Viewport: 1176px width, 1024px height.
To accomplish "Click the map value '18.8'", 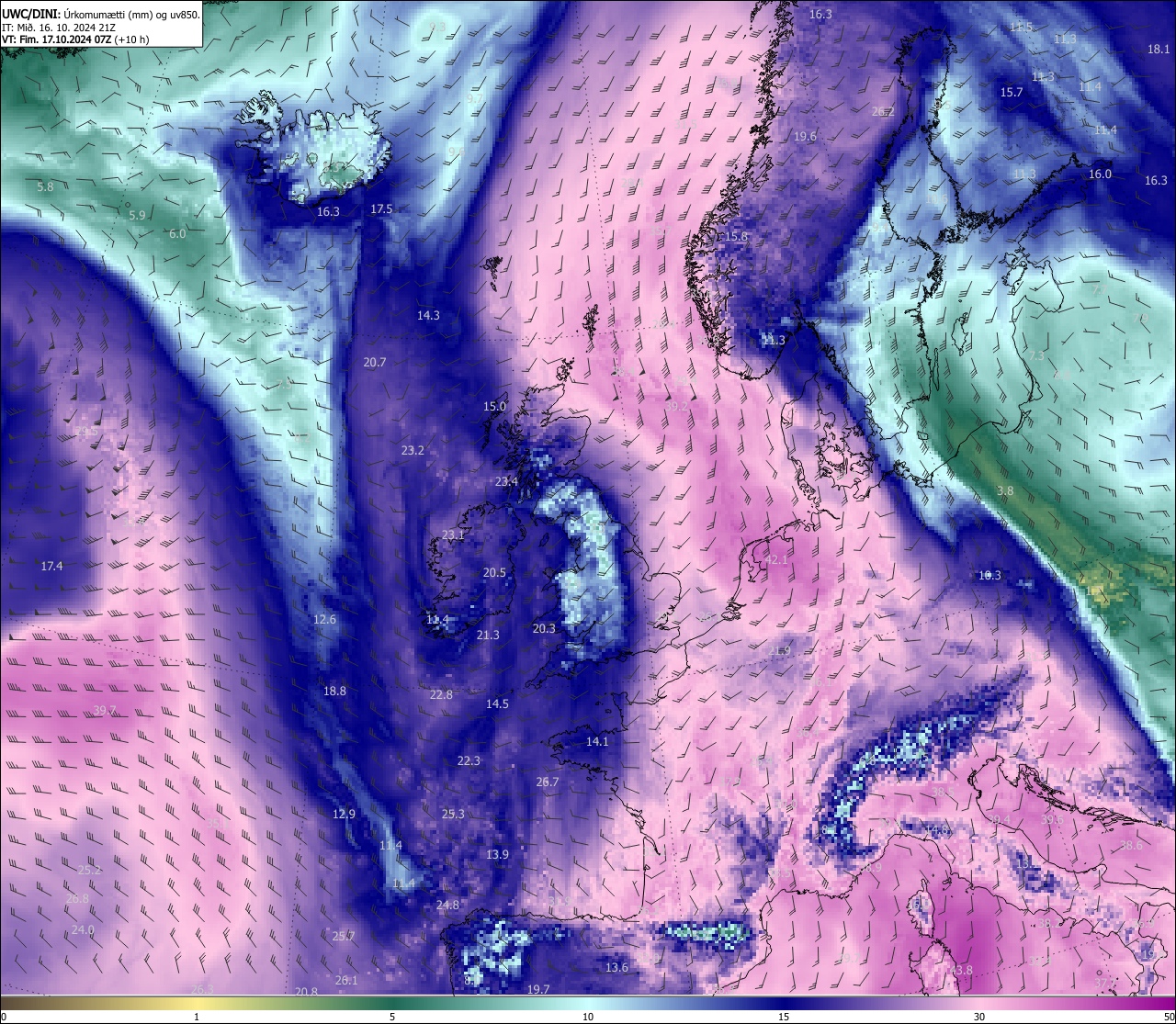I will pyautogui.click(x=334, y=692).
